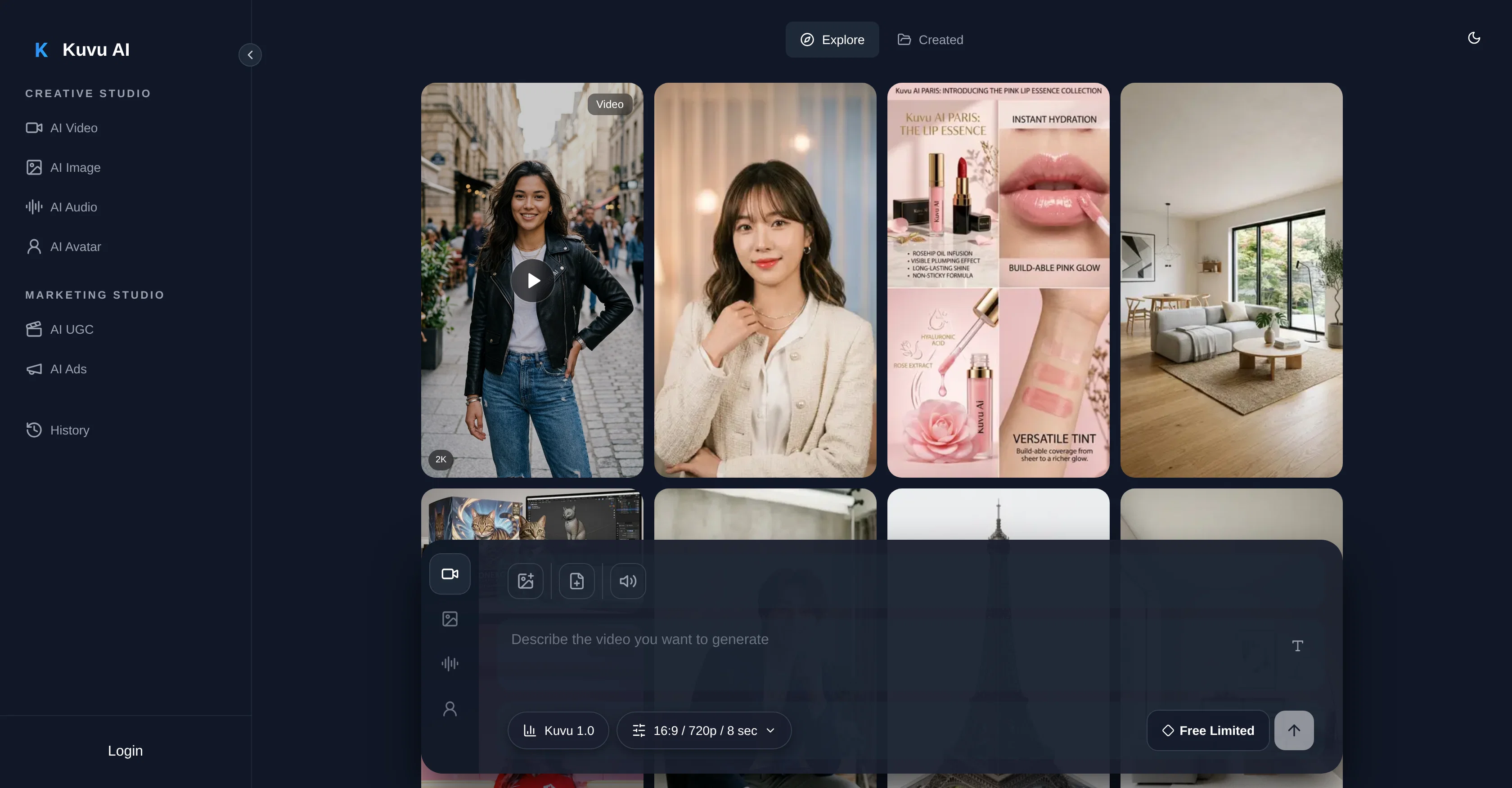
Task: Click the add file attachment icon
Action: point(576,581)
